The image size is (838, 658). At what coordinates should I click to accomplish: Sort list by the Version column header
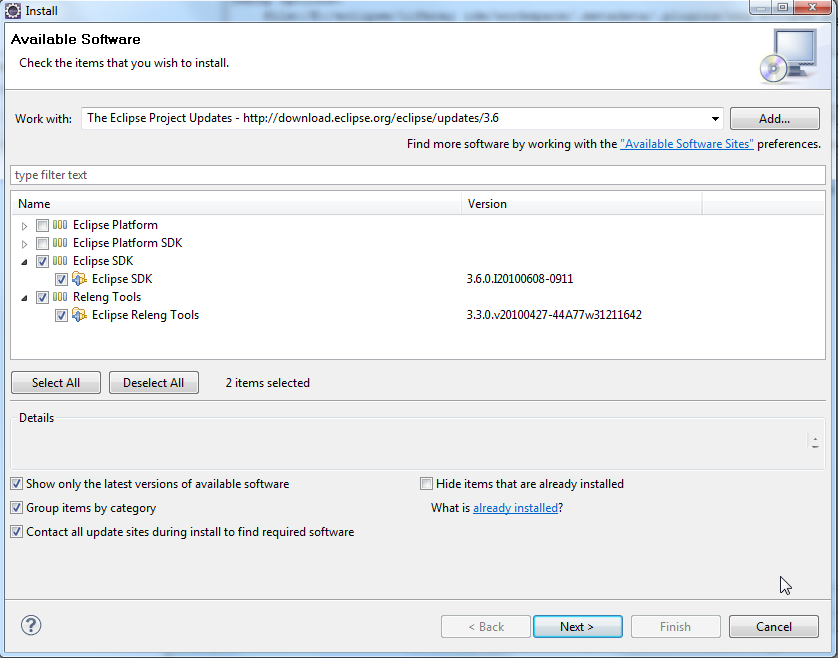582,204
